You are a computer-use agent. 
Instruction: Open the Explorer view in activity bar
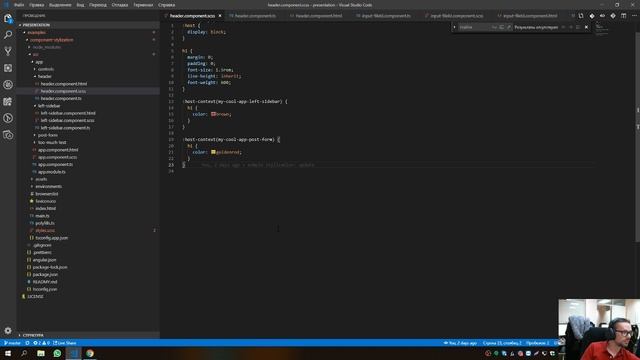click(x=8, y=18)
